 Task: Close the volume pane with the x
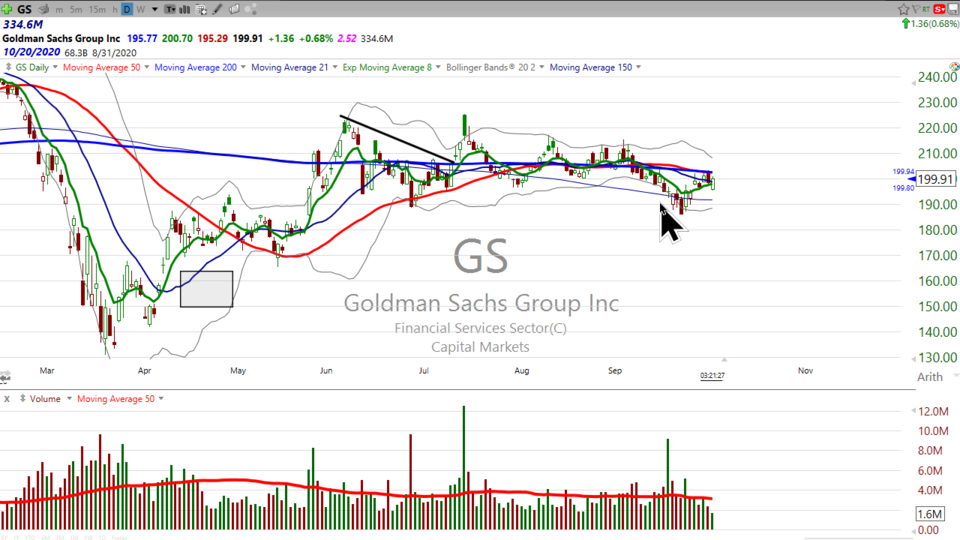coord(7,399)
